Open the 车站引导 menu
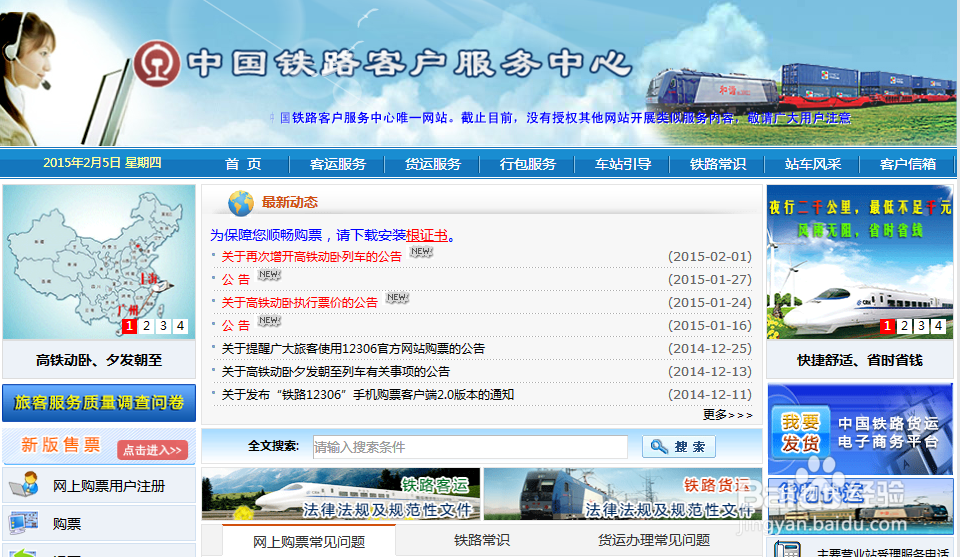The height and width of the screenshot is (557, 960). click(x=623, y=164)
